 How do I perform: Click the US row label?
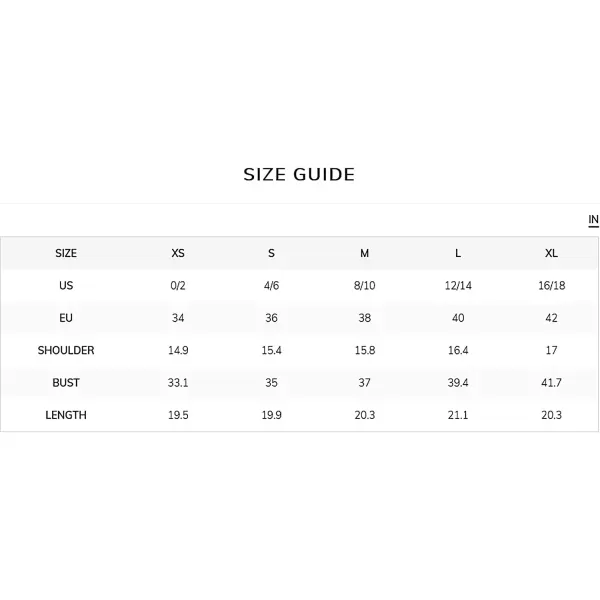pyautogui.click(x=66, y=285)
